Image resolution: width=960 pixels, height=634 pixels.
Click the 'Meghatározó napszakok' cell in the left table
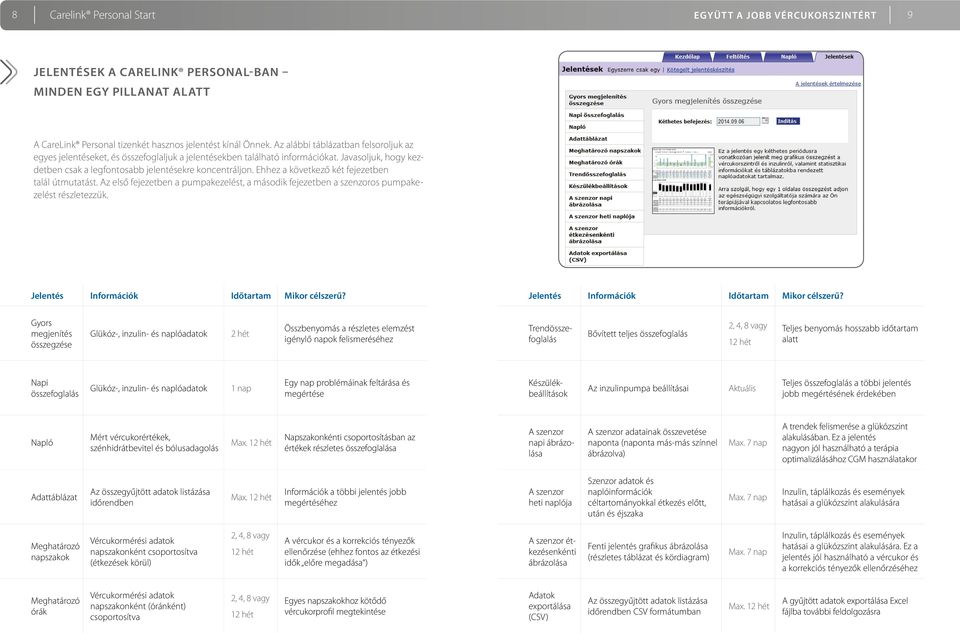click(55, 551)
